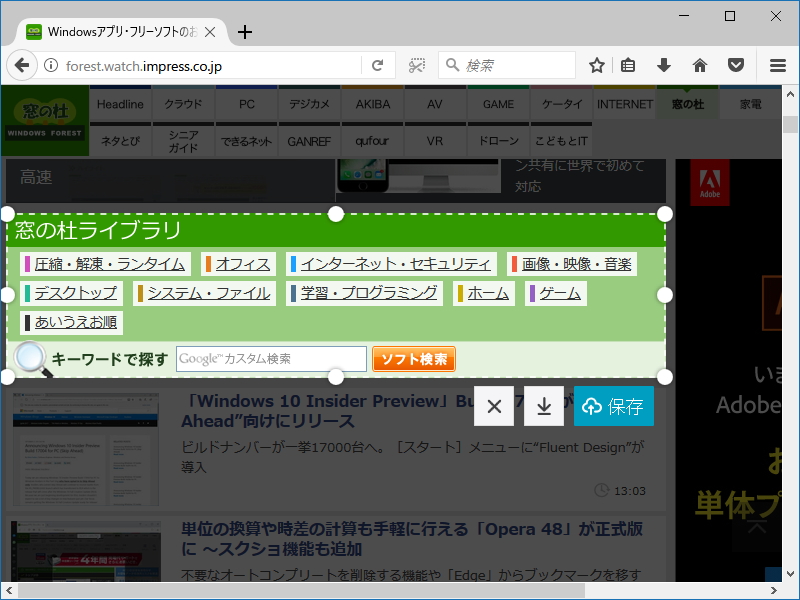This screenshot has width=800, height=600.
Task: Reload the current page
Action: 377,64
